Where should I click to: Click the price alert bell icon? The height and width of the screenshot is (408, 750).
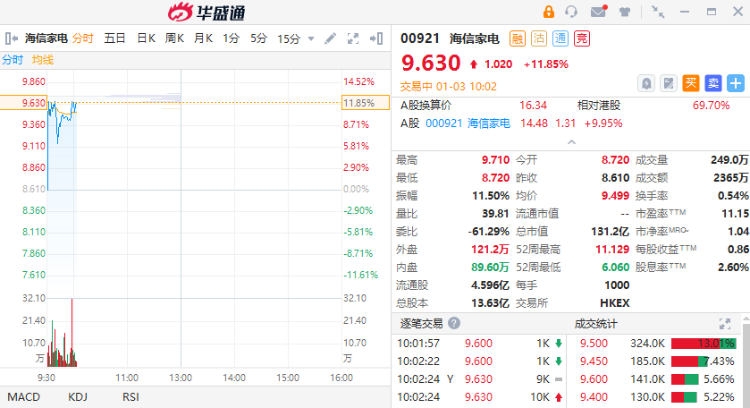click(x=646, y=84)
